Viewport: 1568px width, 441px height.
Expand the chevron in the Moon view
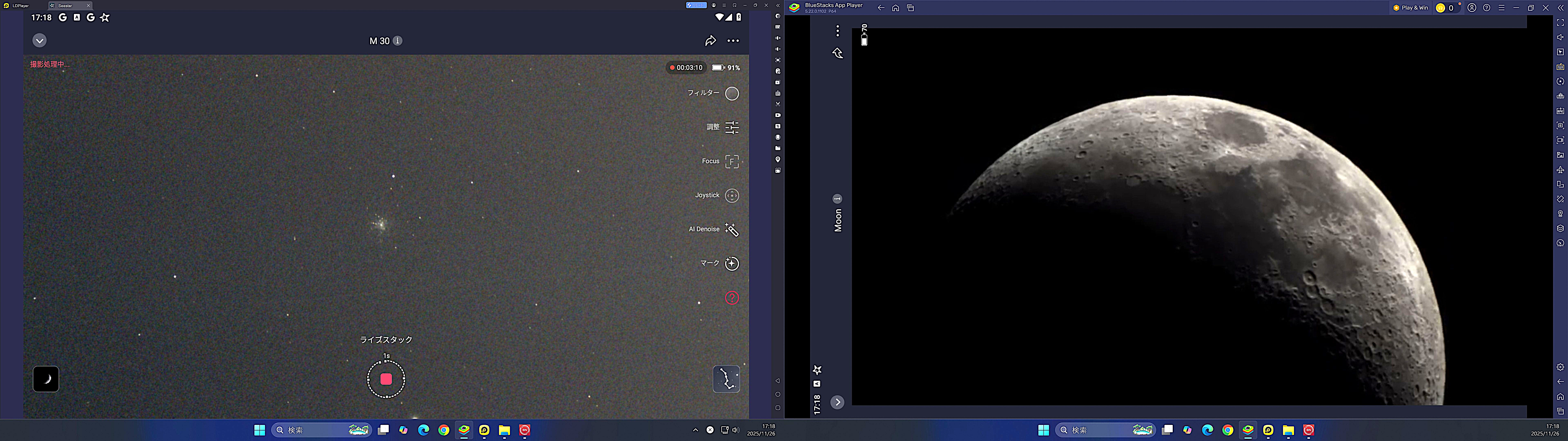(837, 402)
